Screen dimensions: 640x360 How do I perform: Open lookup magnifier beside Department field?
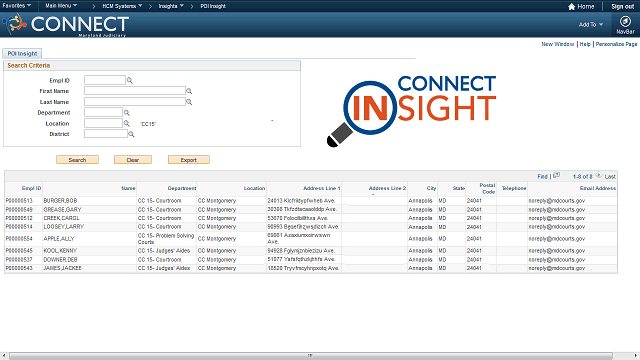[x=127, y=113]
